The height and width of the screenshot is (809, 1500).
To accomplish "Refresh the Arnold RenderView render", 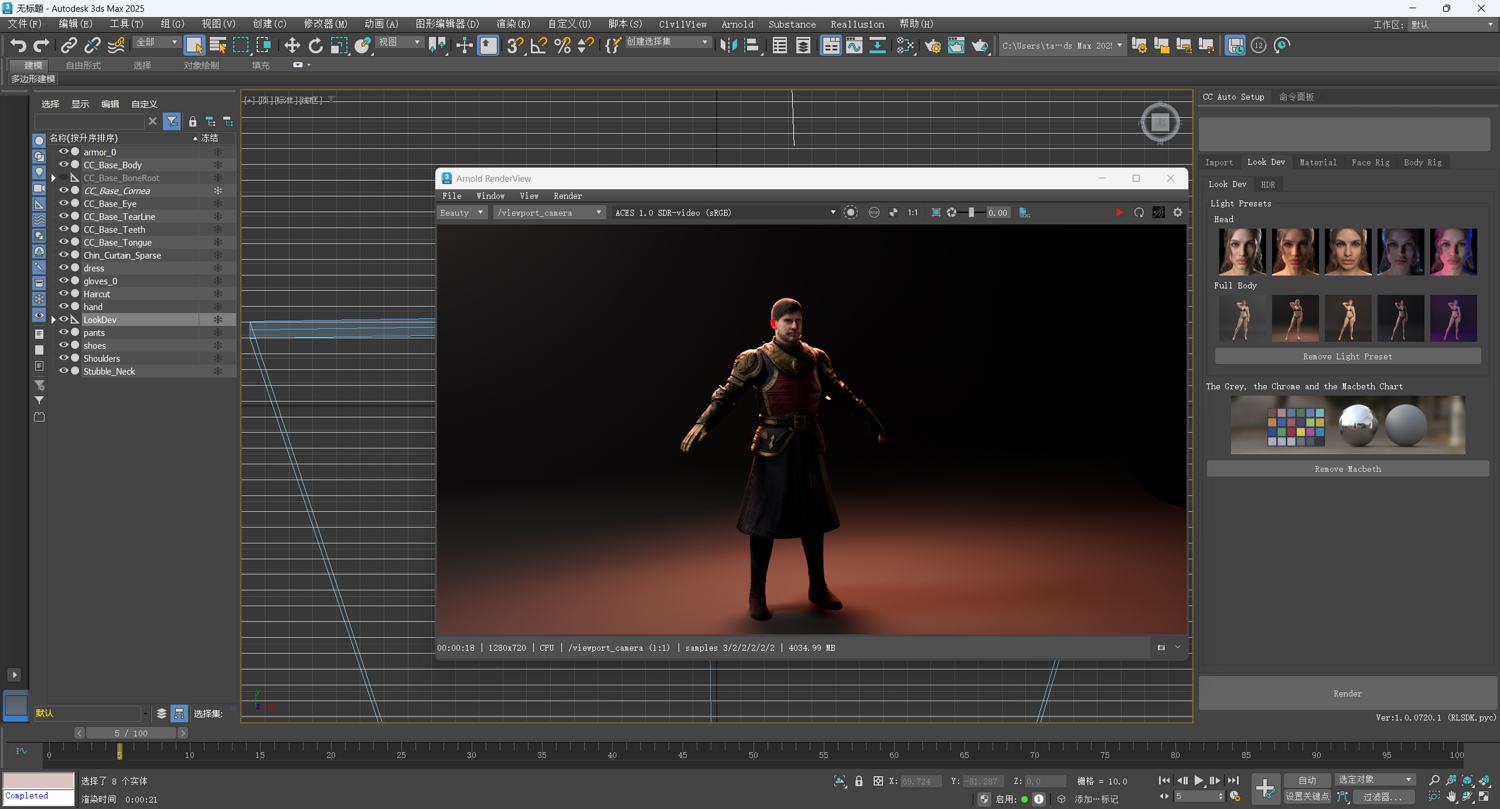I will [1139, 213].
